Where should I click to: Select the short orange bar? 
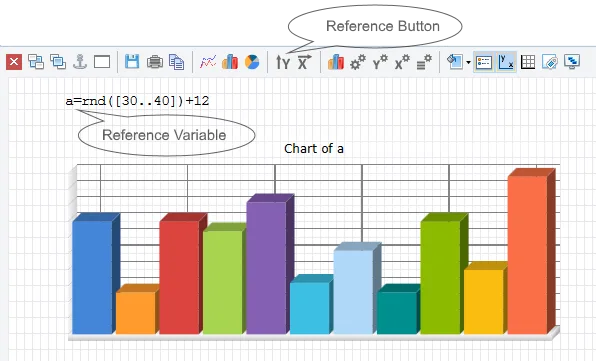click(x=136, y=313)
